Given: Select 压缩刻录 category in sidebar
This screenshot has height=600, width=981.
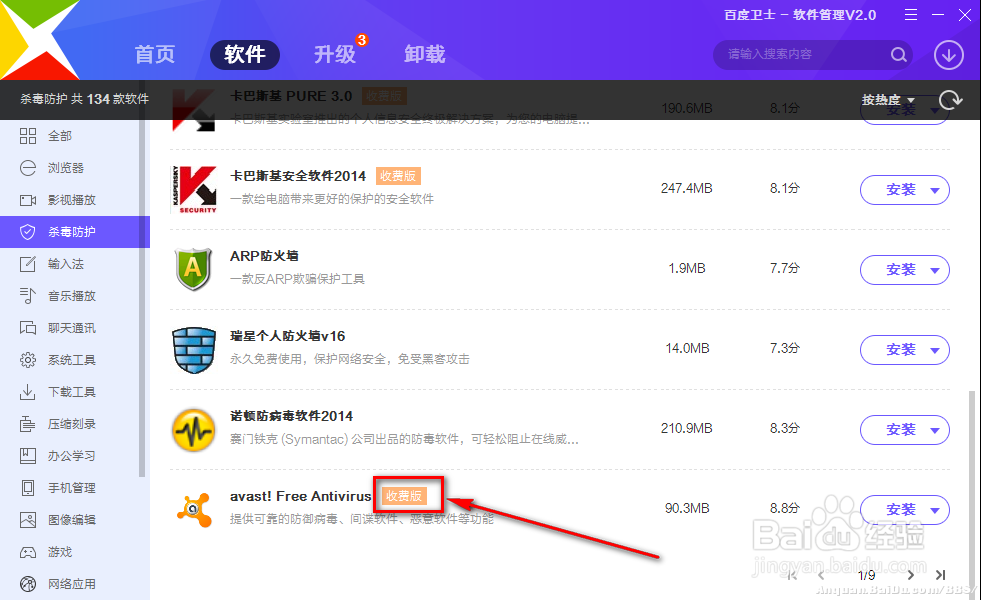Looking at the screenshot, I should [75, 424].
